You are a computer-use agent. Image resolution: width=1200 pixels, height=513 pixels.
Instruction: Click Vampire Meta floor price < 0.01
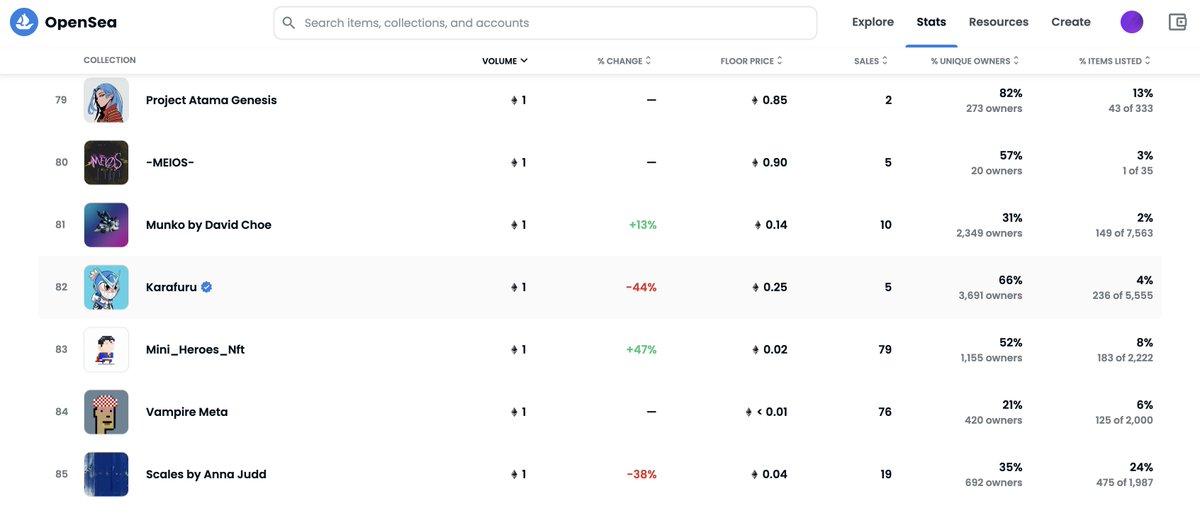[766, 412]
